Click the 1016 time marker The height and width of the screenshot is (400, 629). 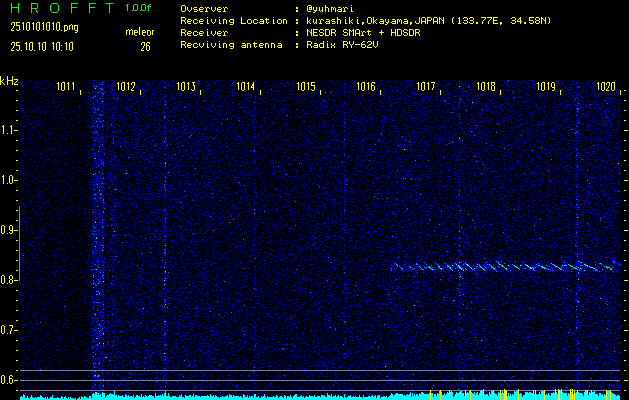point(366,86)
